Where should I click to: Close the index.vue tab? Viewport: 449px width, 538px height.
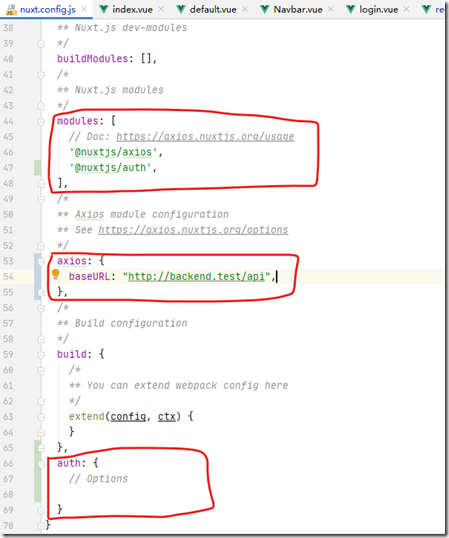161,9
